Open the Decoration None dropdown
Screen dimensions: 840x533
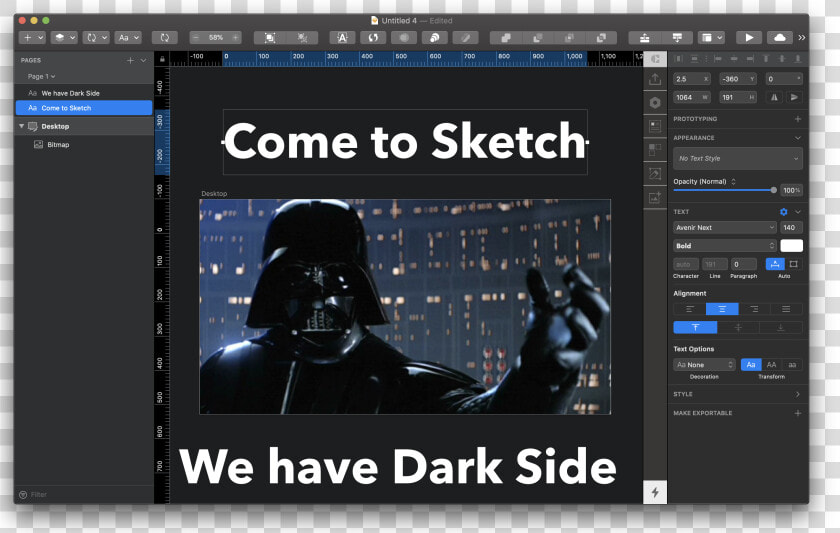(704, 365)
